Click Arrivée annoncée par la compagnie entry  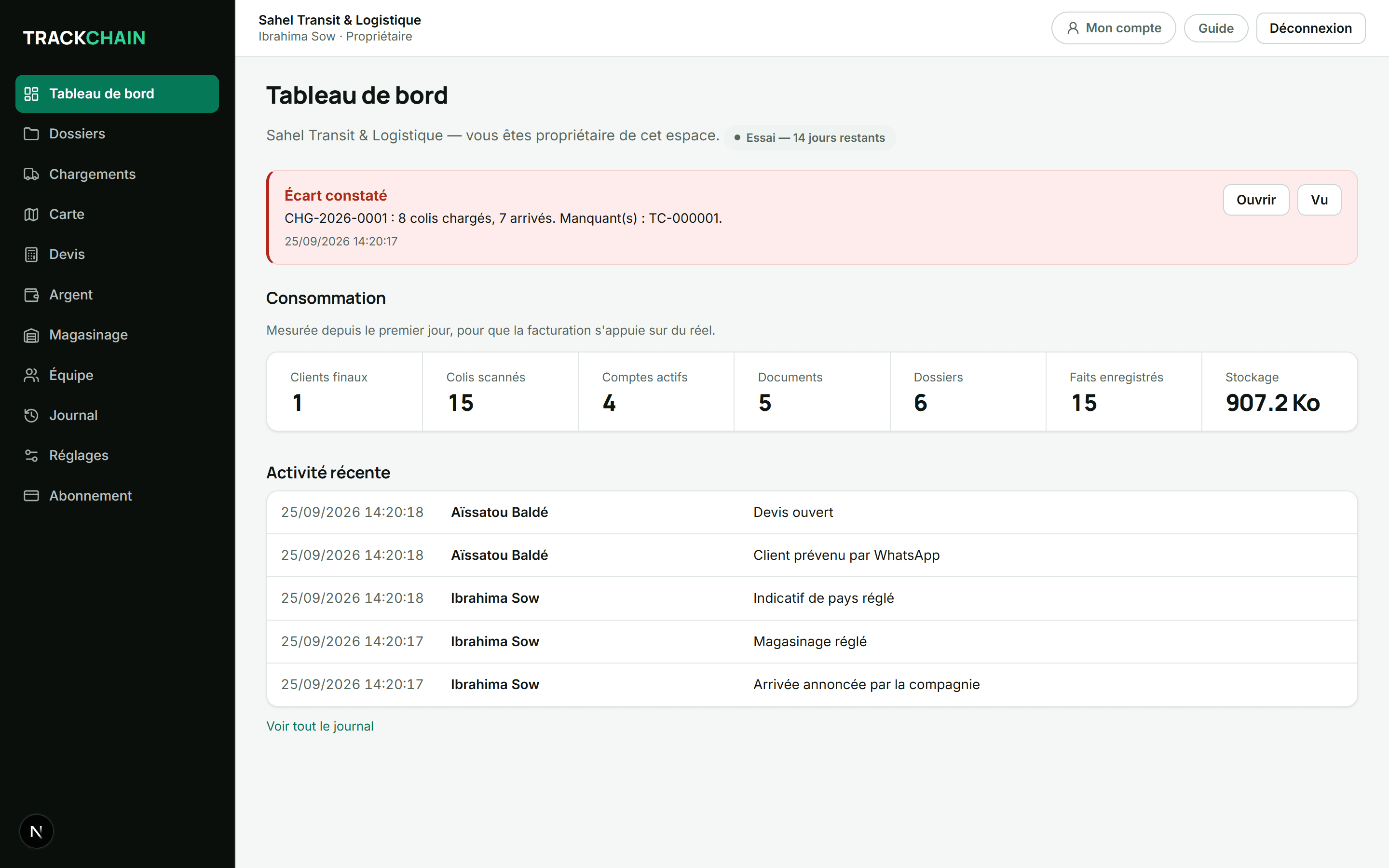[812, 684]
